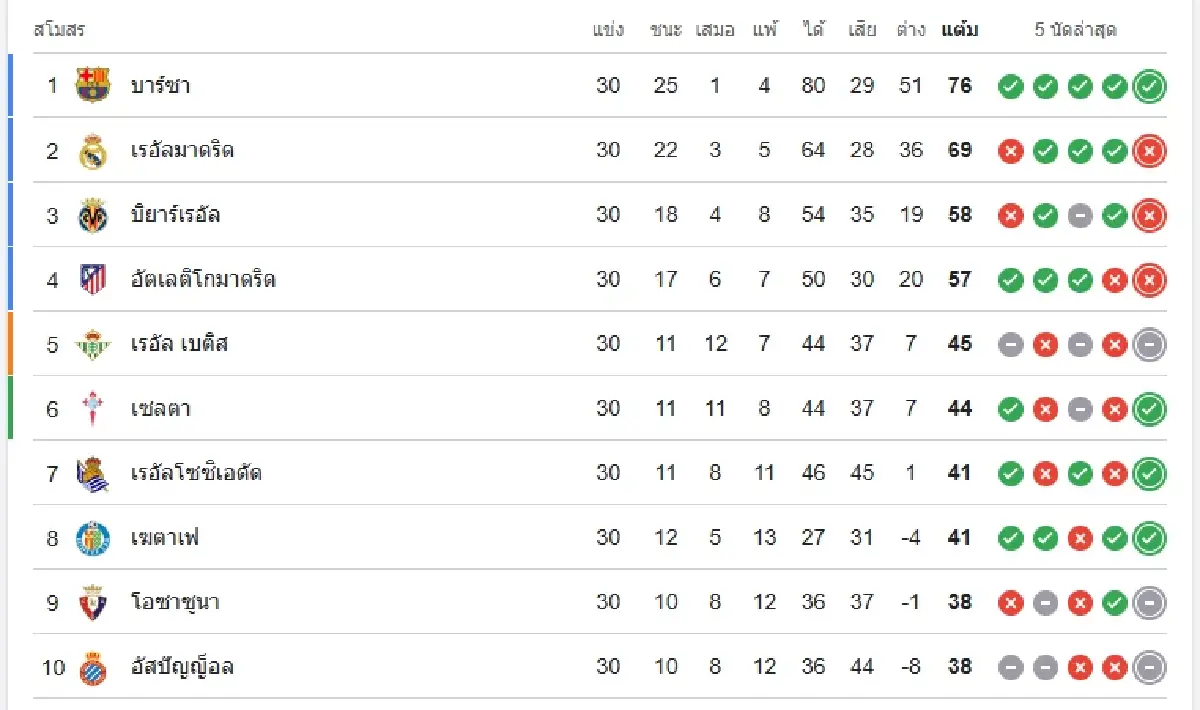This screenshot has width=1200, height=710.
Task: Click the Real Sociedad club crest
Action: click(93, 473)
